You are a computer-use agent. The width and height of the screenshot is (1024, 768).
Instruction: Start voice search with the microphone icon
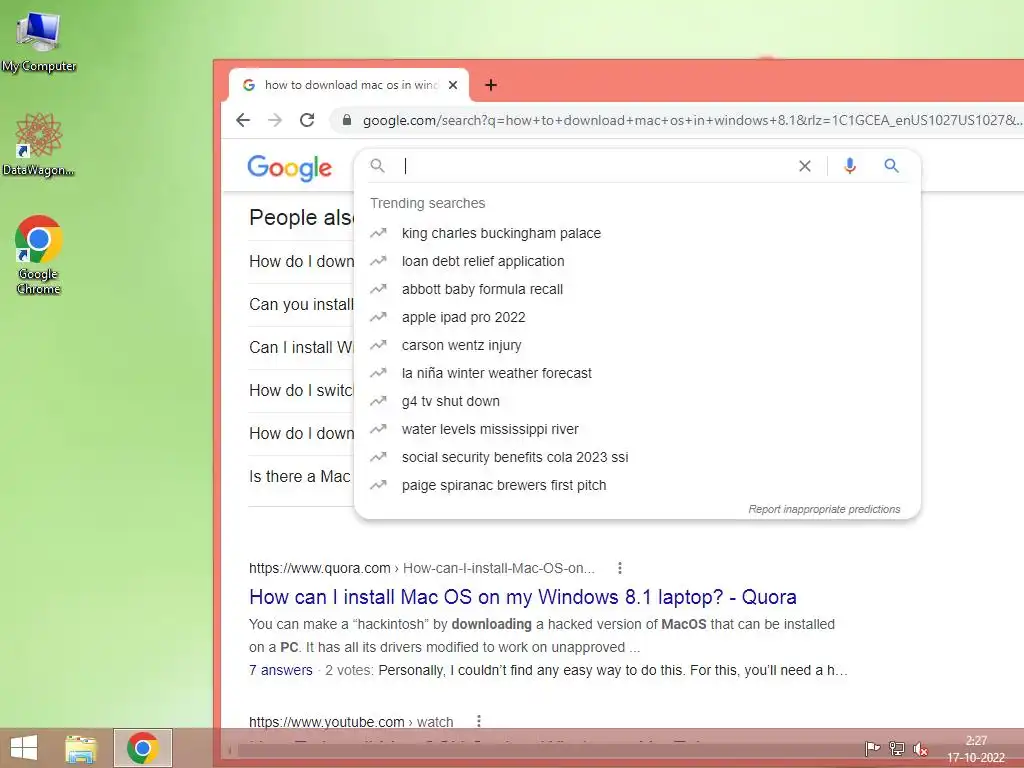click(849, 166)
